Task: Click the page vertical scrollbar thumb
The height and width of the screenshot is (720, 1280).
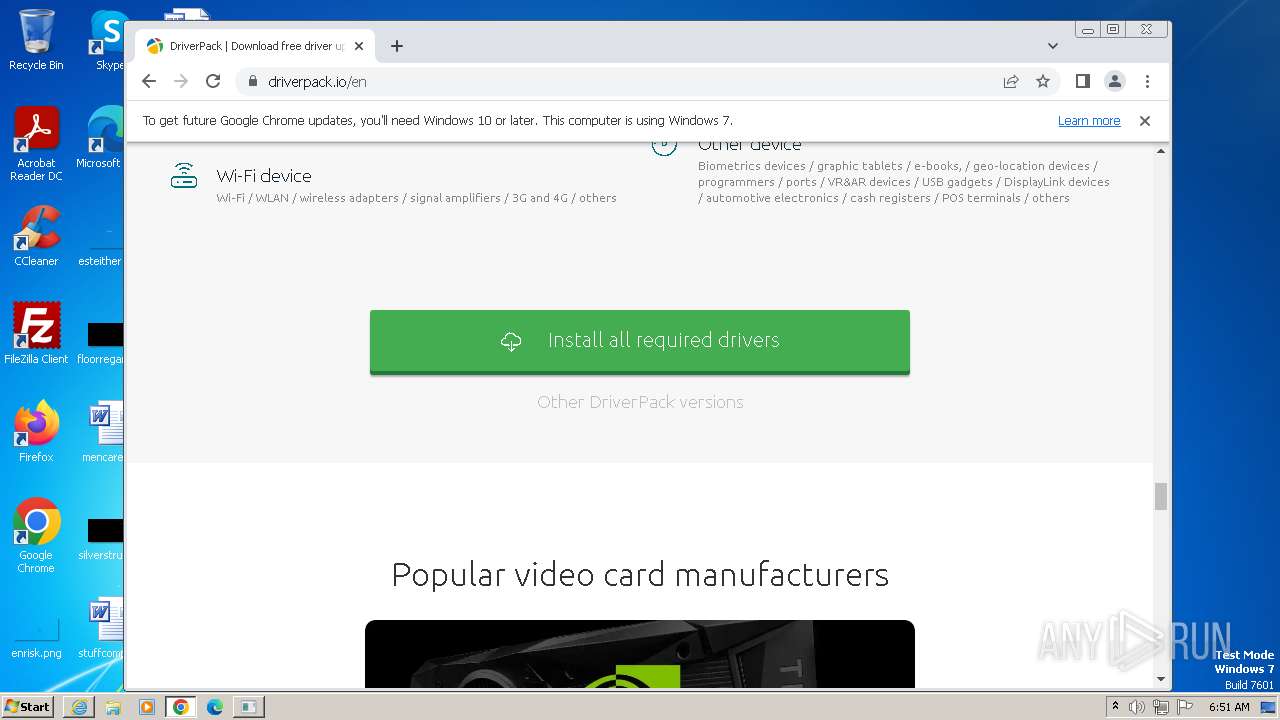Action: [1161, 496]
